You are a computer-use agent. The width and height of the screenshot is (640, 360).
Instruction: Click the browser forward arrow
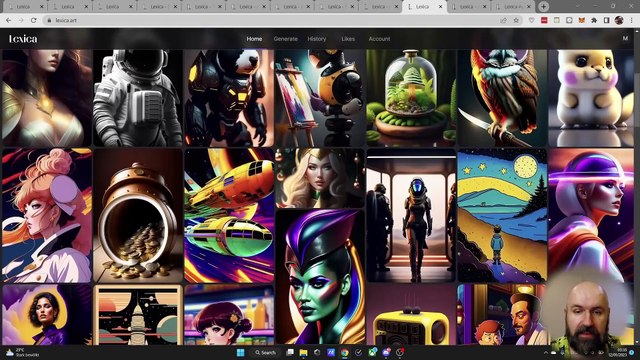[21, 20]
